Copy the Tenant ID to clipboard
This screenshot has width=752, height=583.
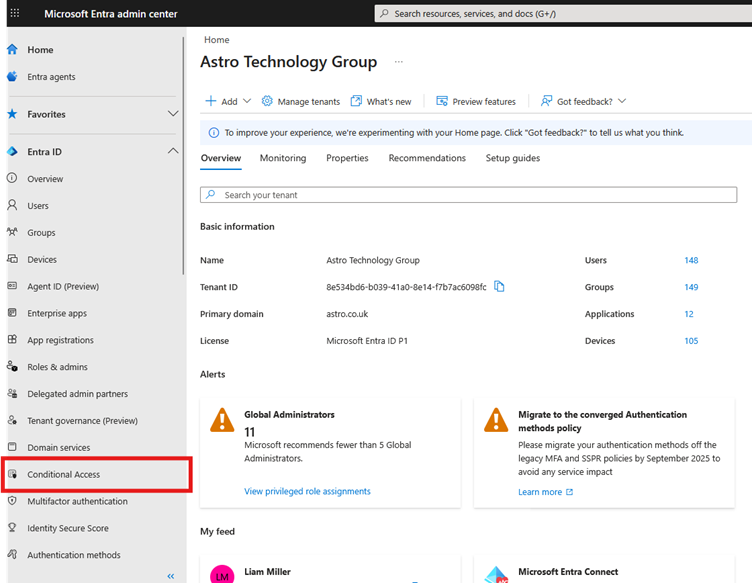coord(499,286)
